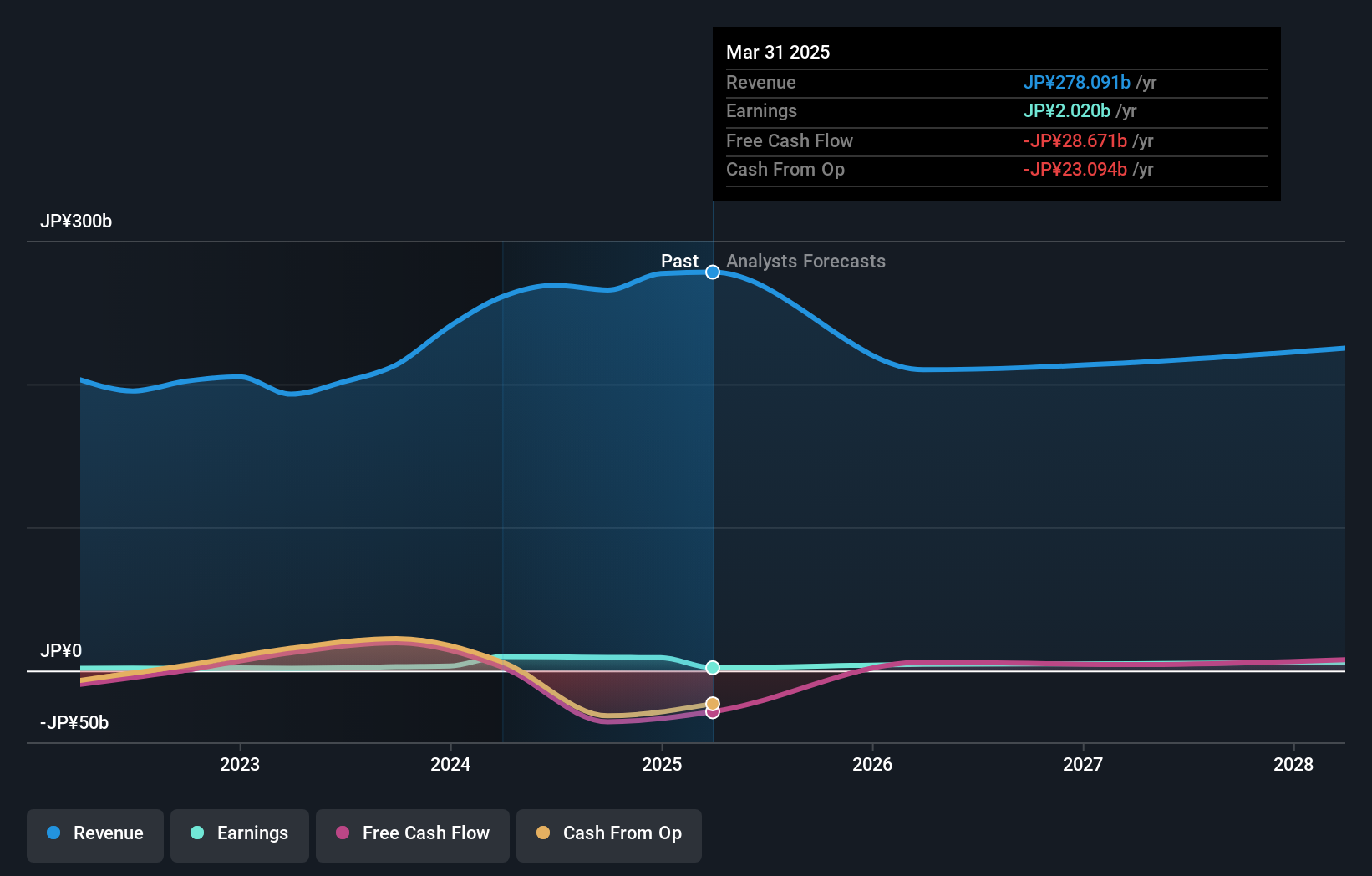Click the JP¥0 y-axis label
Viewport: 1372px width, 876px height.
[61, 650]
